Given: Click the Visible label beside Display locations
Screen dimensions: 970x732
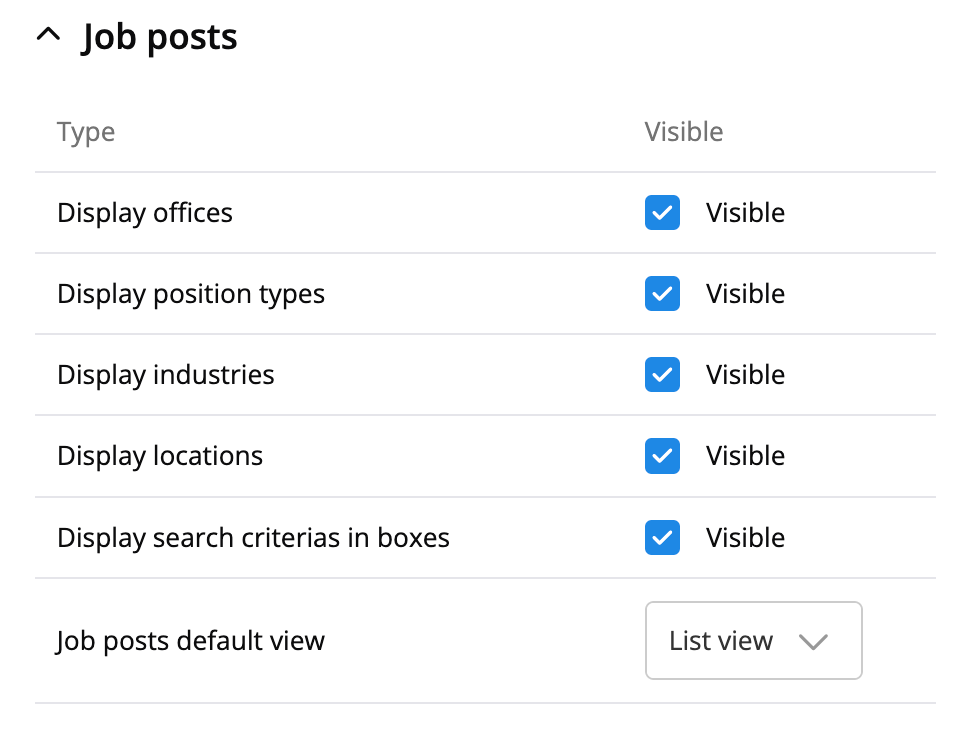Looking at the screenshot, I should [x=745, y=456].
